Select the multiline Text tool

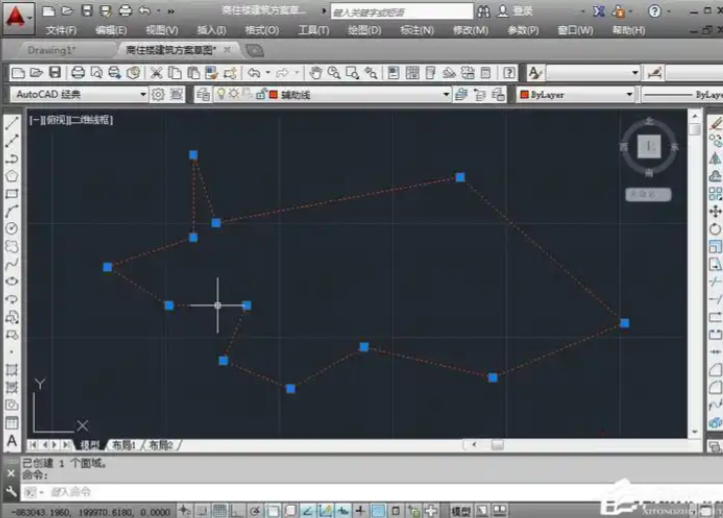[x=12, y=440]
